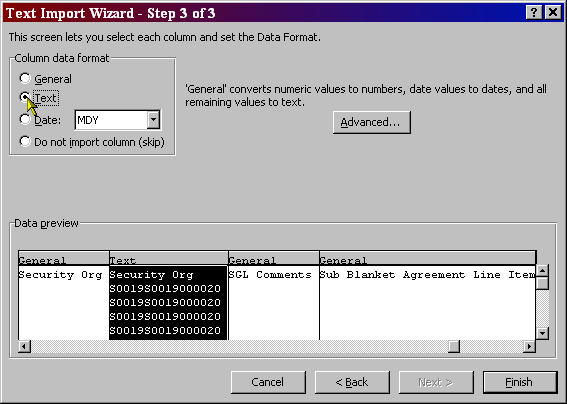Close the wizard with the X button

(553, 13)
